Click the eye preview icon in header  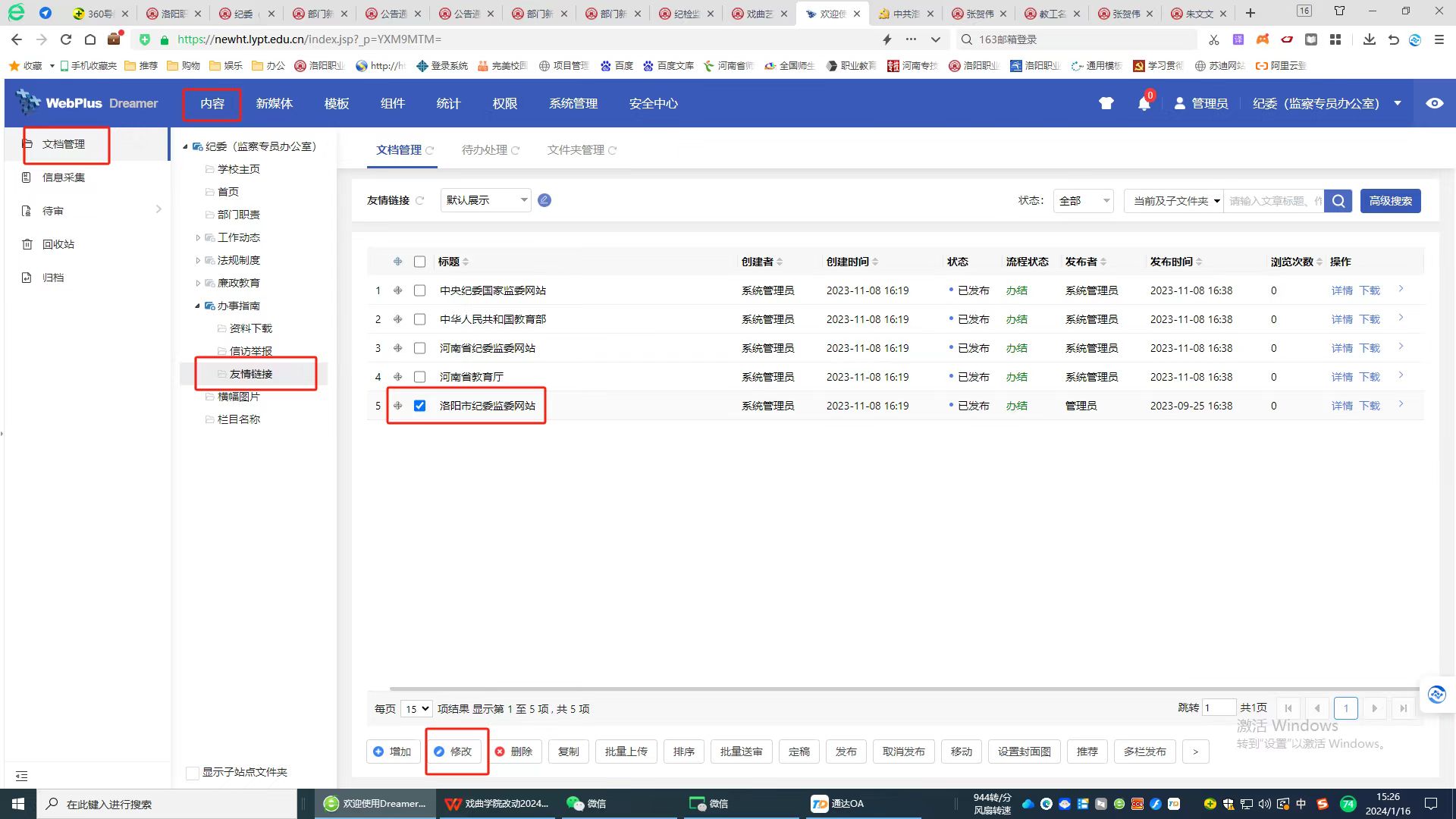tap(1434, 103)
